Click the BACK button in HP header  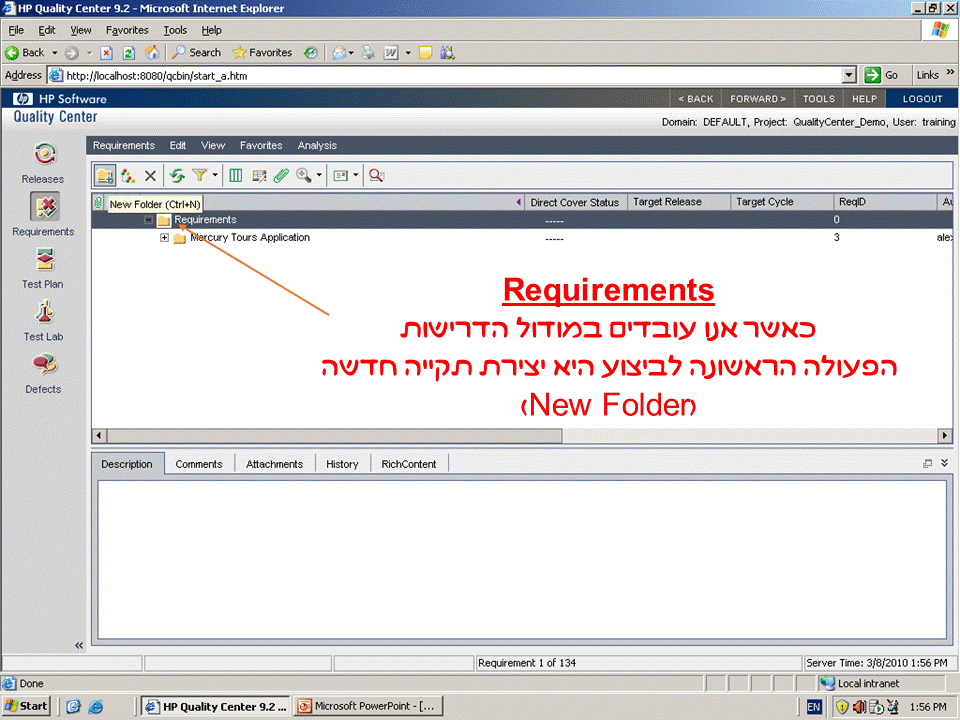pos(696,99)
